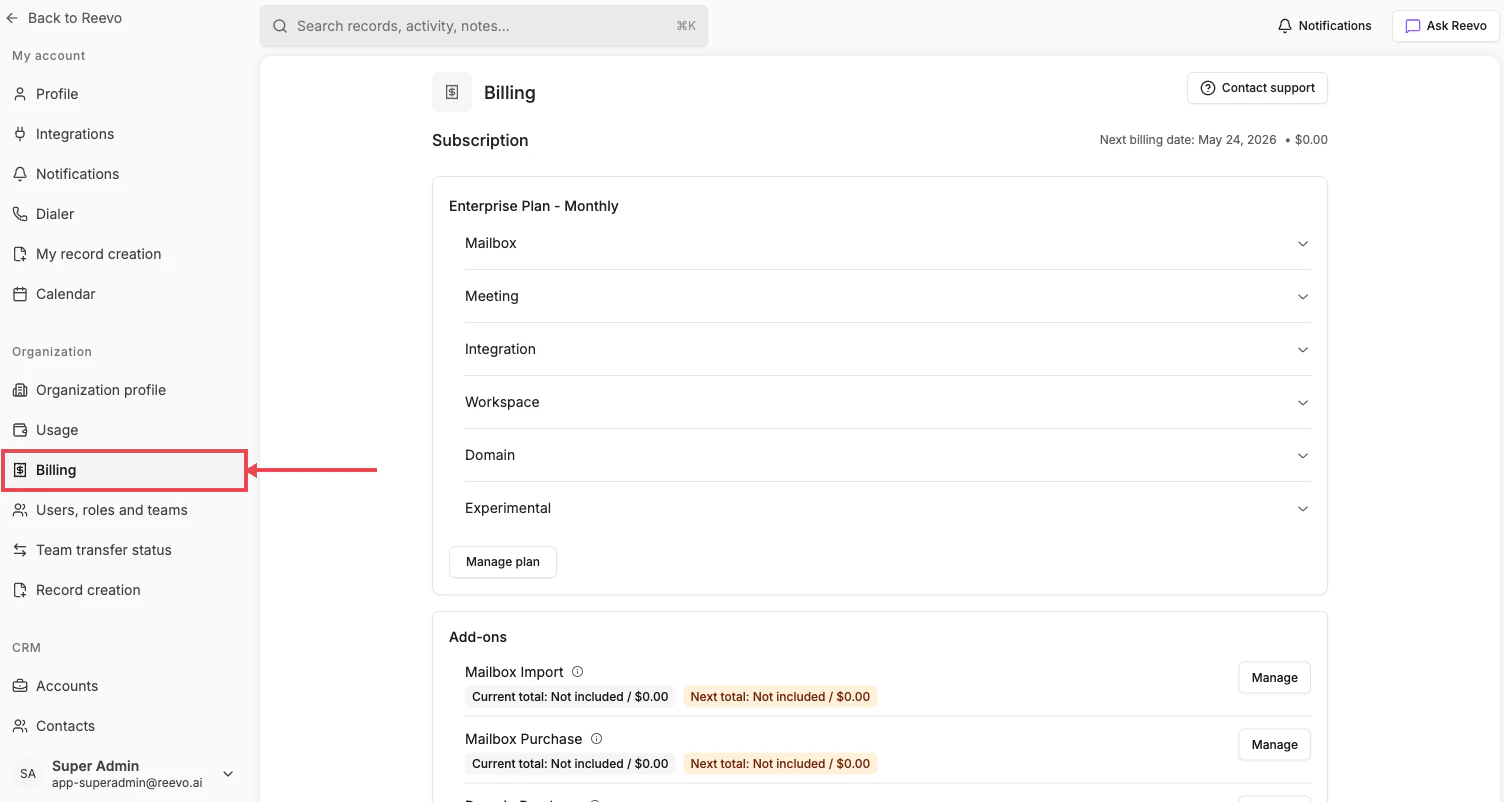Expand the Meeting section chevron
Image resolution: width=1504 pixels, height=802 pixels.
(x=1303, y=297)
